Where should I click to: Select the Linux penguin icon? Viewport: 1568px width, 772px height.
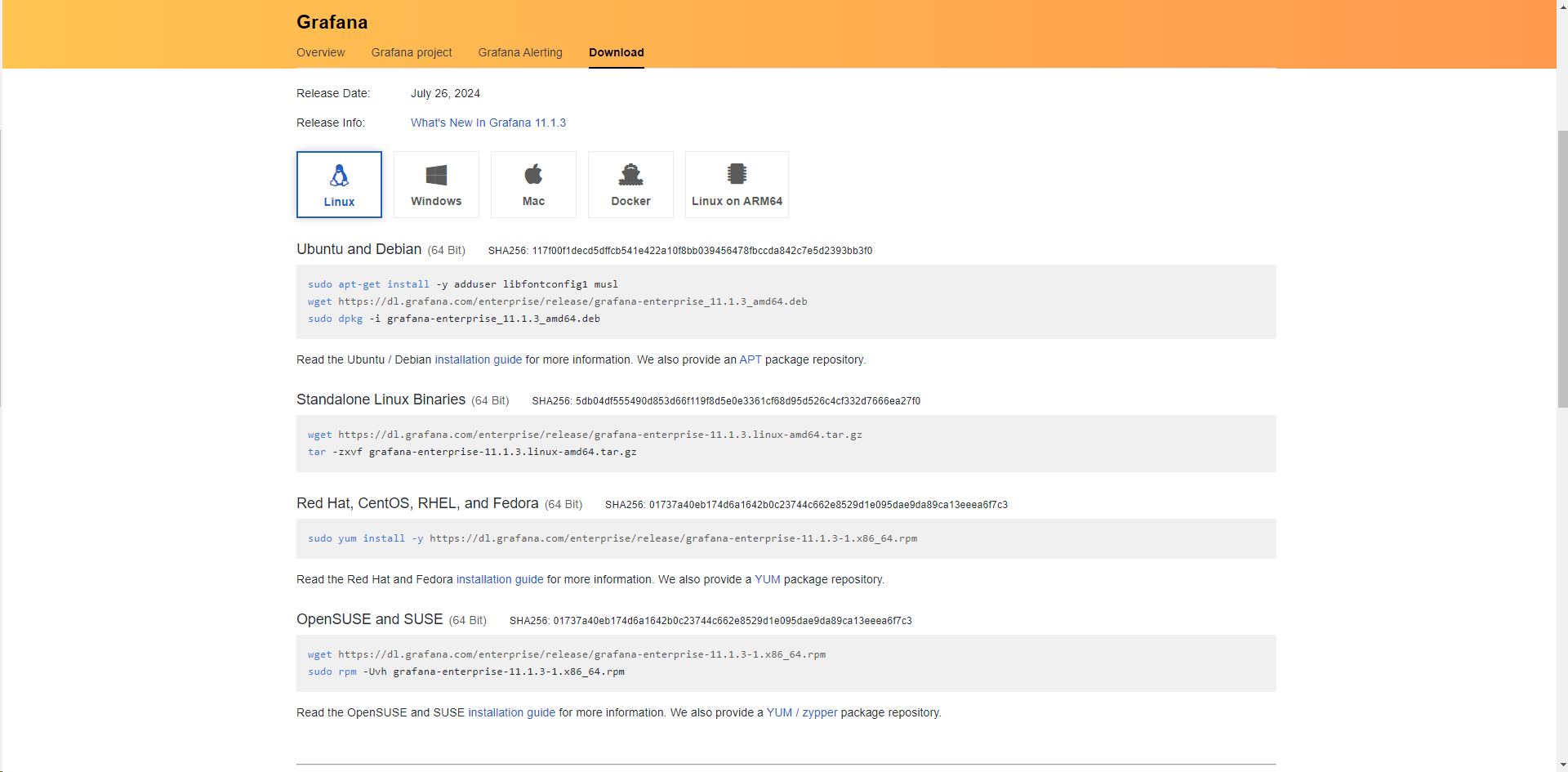point(339,176)
